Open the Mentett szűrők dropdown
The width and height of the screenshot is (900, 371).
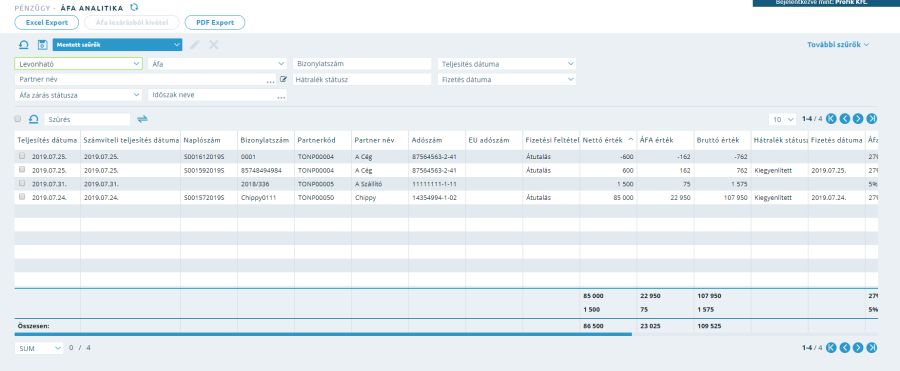coord(117,45)
